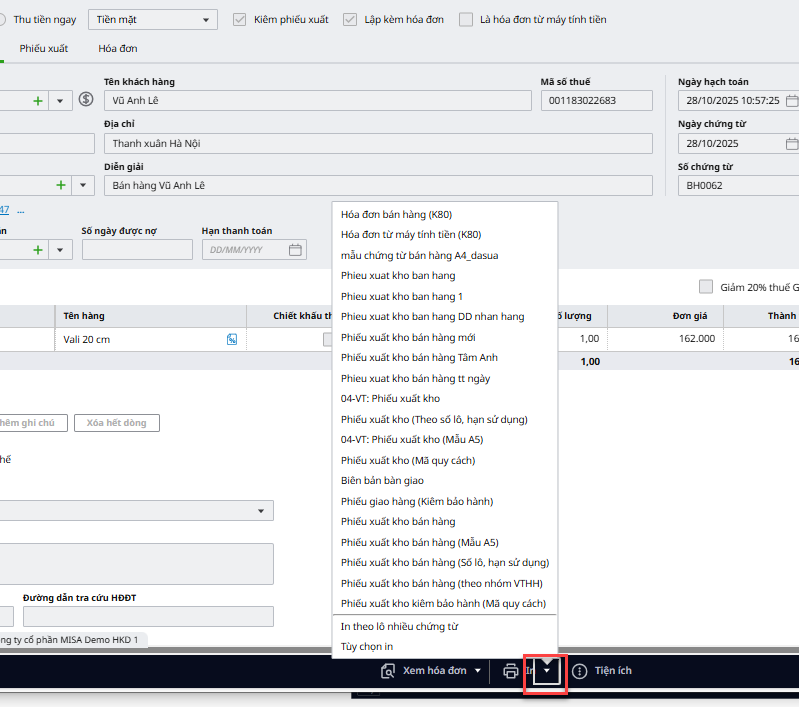Click into the Diễn giải text field

coord(378,186)
